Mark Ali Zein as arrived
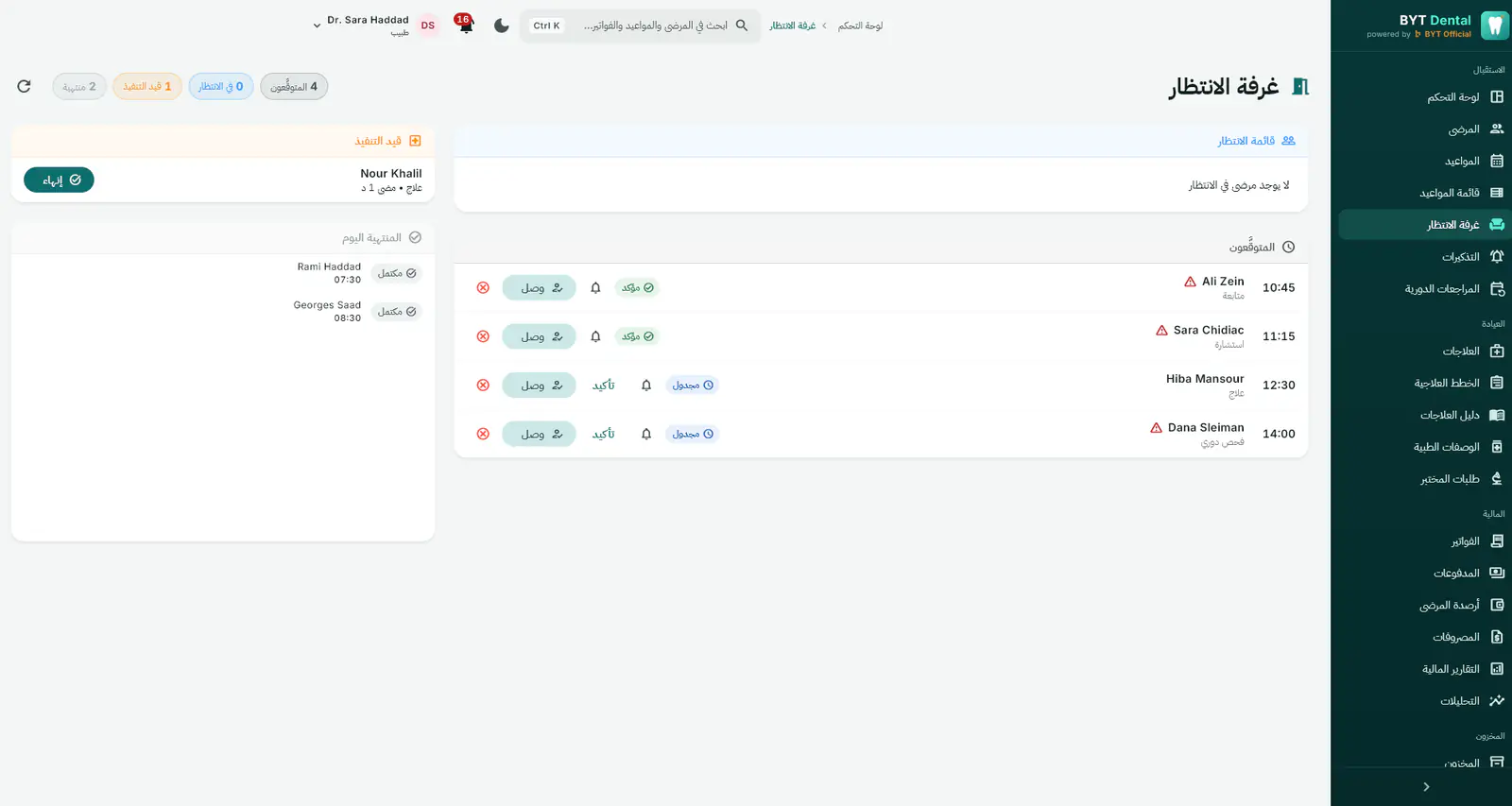The width and height of the screenshot is (1512, 806). pyautogui.click(x=539, y=287)
